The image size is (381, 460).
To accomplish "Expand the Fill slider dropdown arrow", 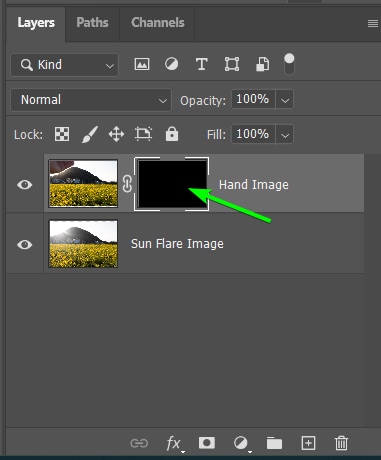I will pos(285,135).
